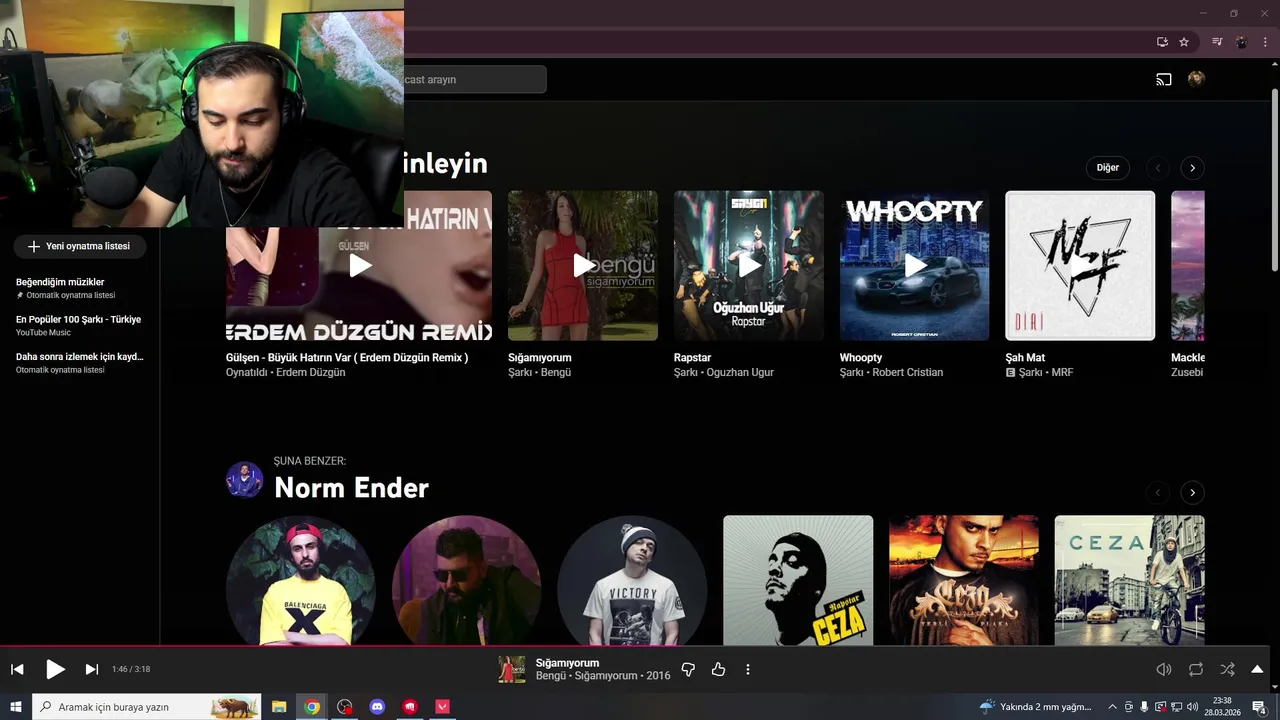Viewport: 1280px width, 720px height.
Task: Open En Popüler 100 Şarkı - Türkiye playlist
Action: pyautogui.click(x=80, y=325)
